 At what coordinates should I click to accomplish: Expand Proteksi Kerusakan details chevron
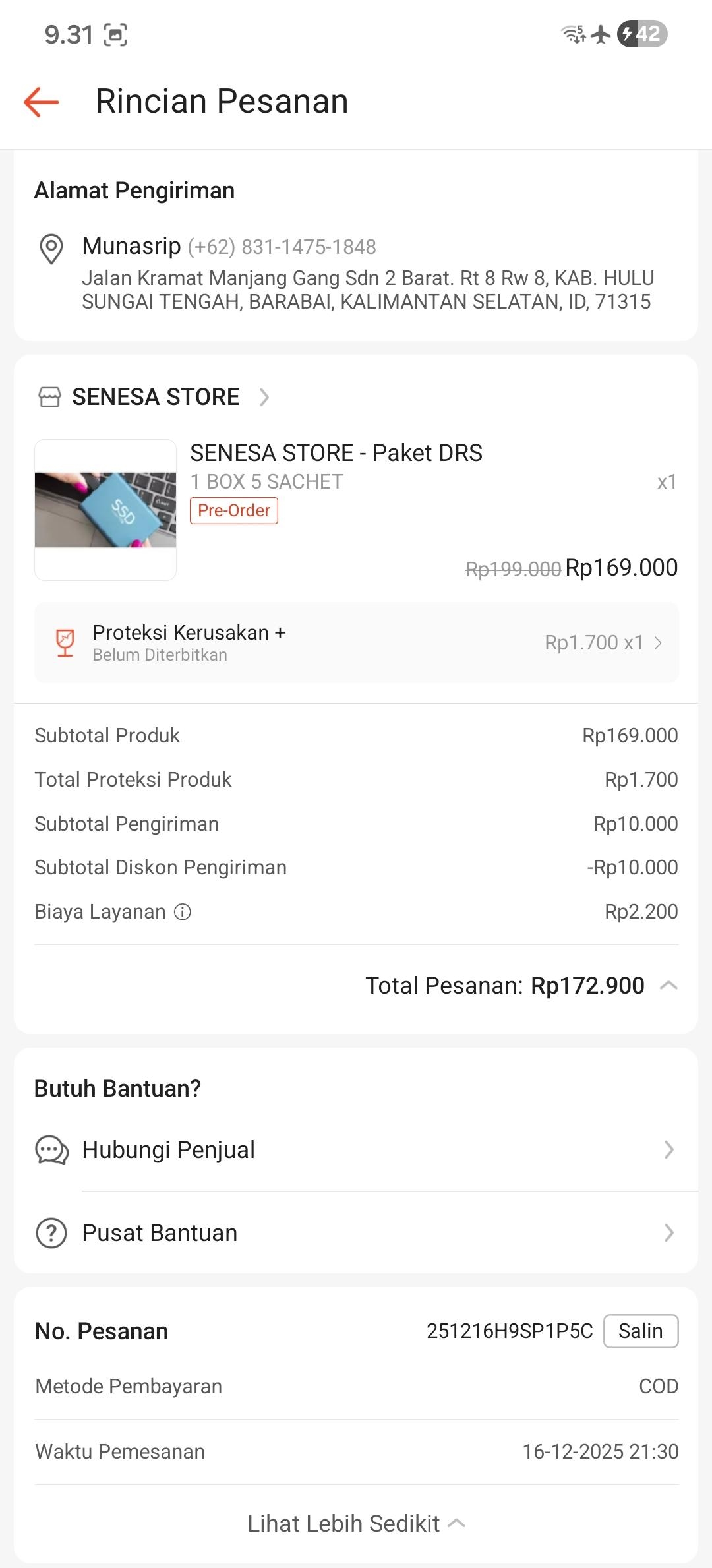(658, 643)
